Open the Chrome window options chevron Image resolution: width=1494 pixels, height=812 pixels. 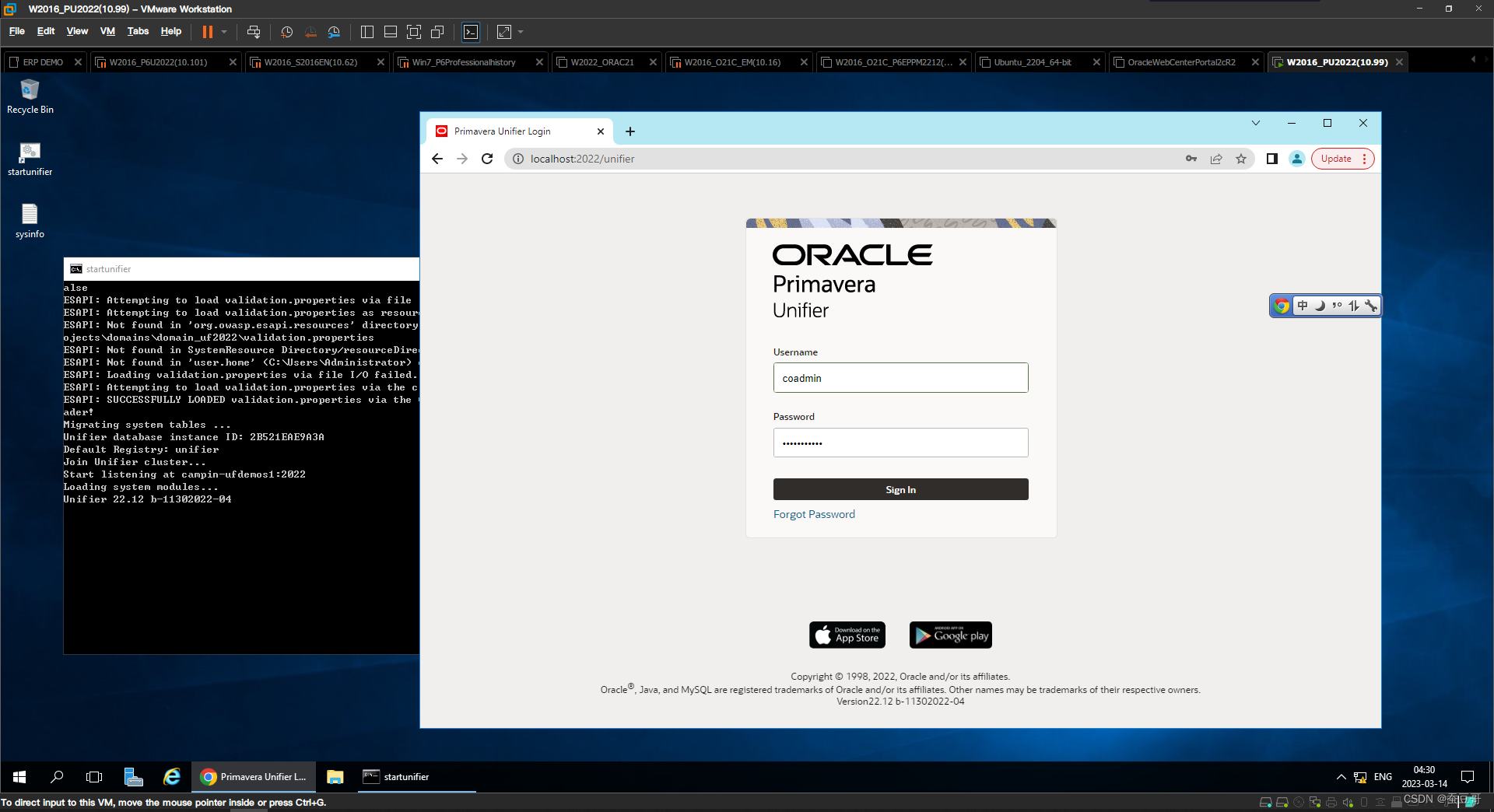[1256, 123]
